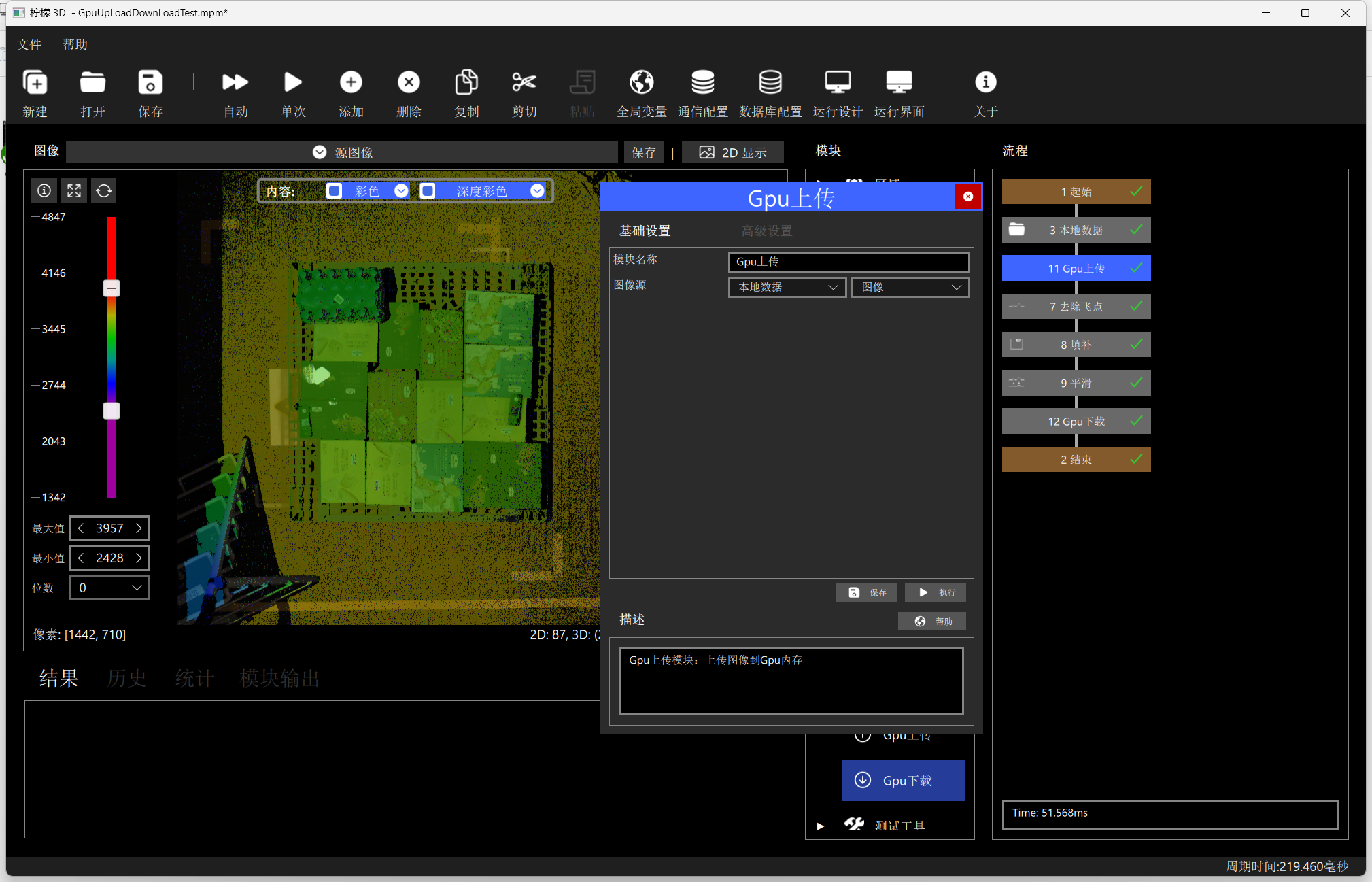Image resolution: width=1372 pixels, height=882 pixels.
Task: Open the 深度彩色 dropdown arrow
Action: click(x=537, y=191)
